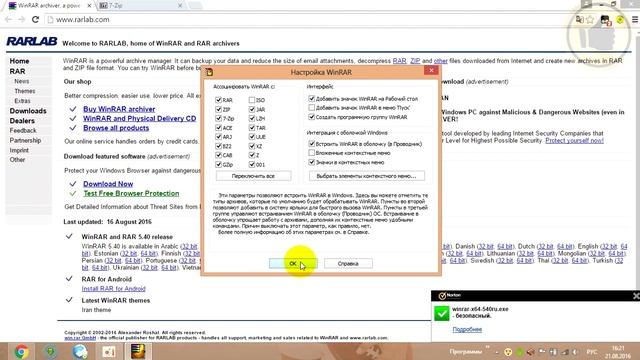Toggle UUE association checkbox

tap(252, 137)
